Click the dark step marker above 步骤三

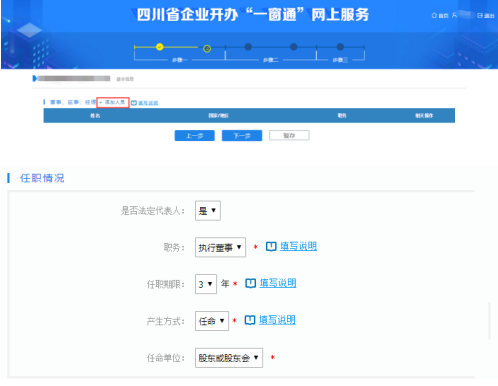(340, 47)
